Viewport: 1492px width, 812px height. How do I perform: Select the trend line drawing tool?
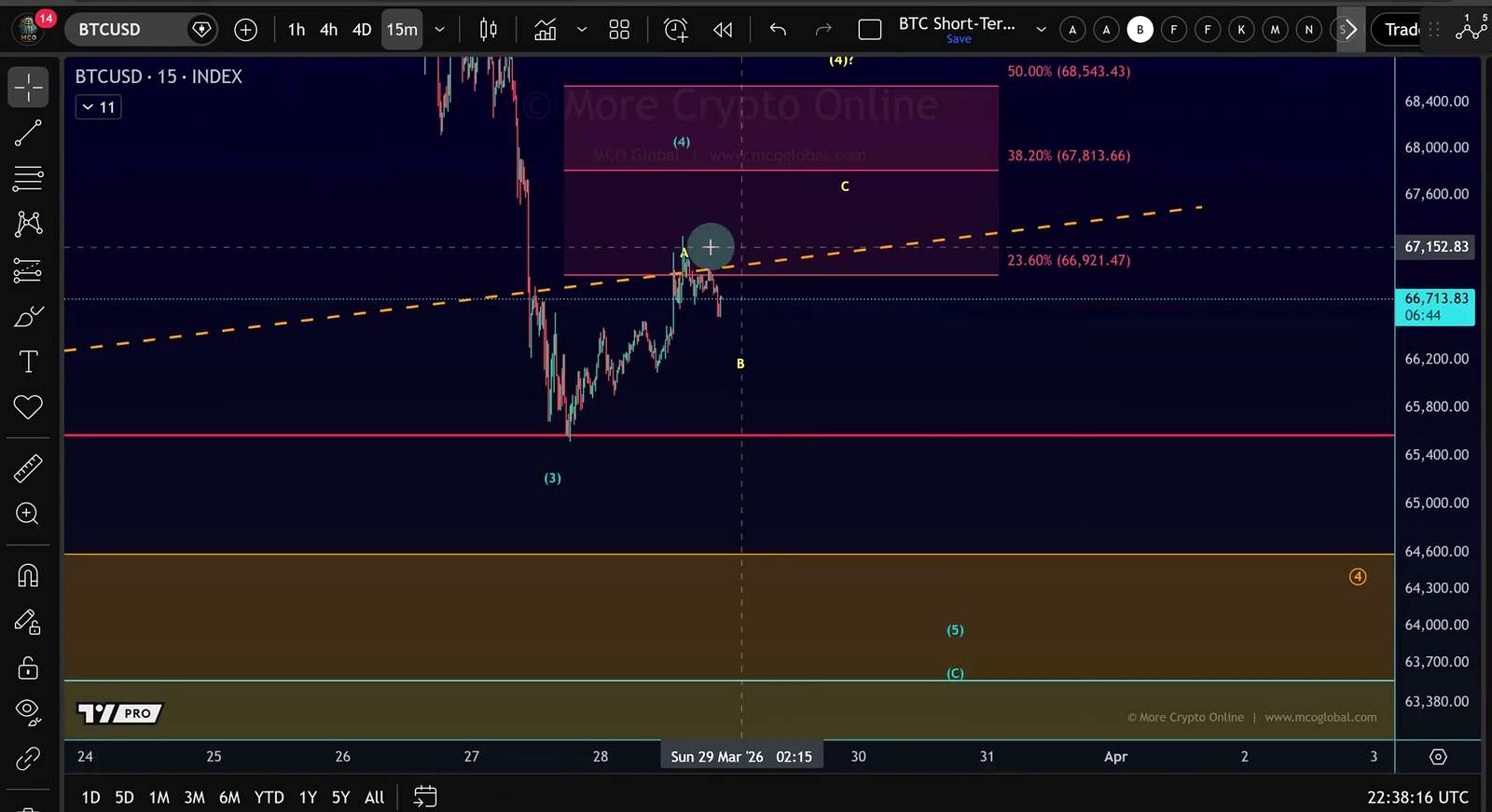(x=28, y=133)
